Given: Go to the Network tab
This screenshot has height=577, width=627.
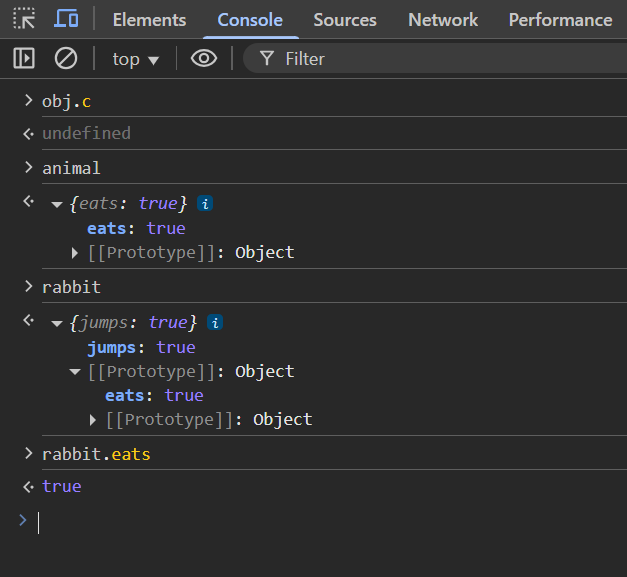Looking at the screenshot, I should (x=443, y=20).
